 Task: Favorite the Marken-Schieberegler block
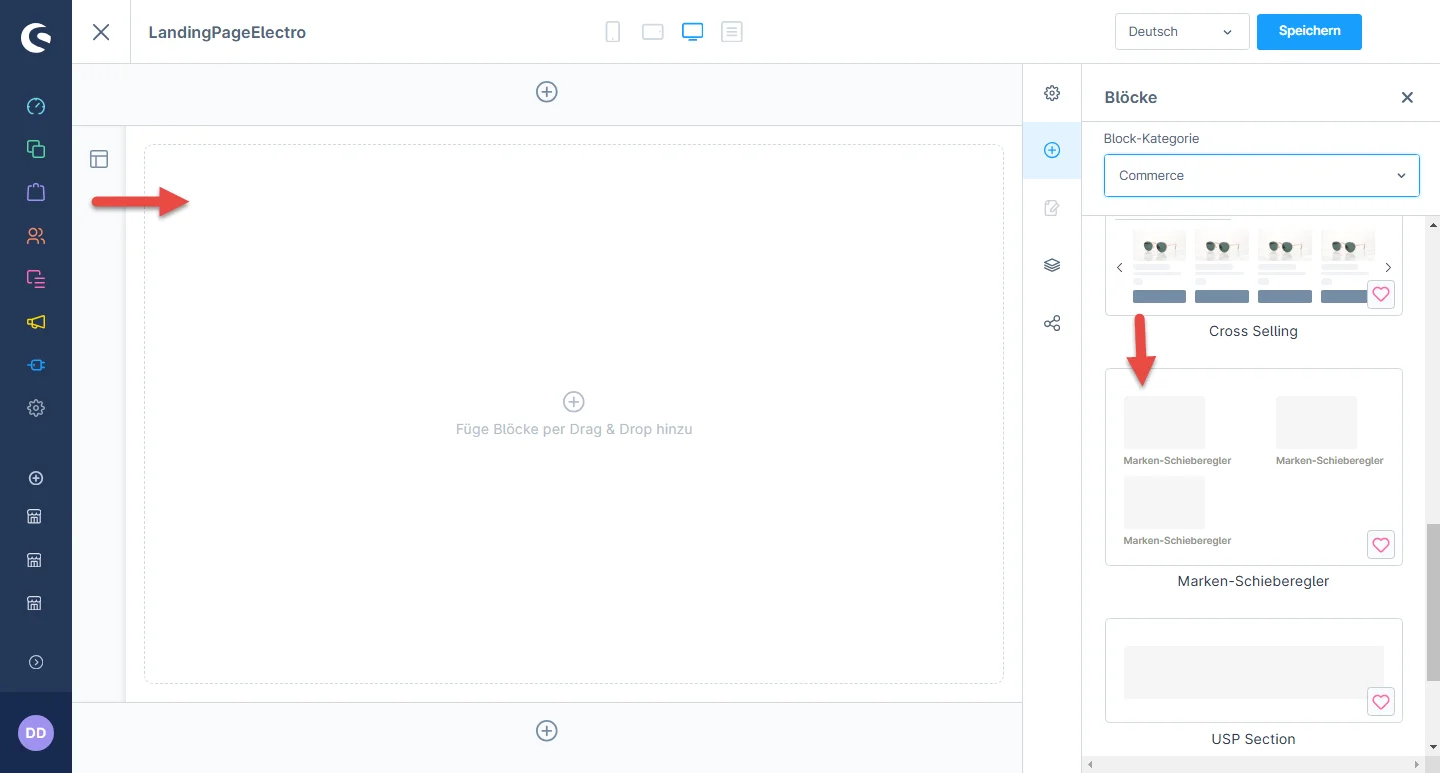pyautogui.click(x=1380, y=545)
